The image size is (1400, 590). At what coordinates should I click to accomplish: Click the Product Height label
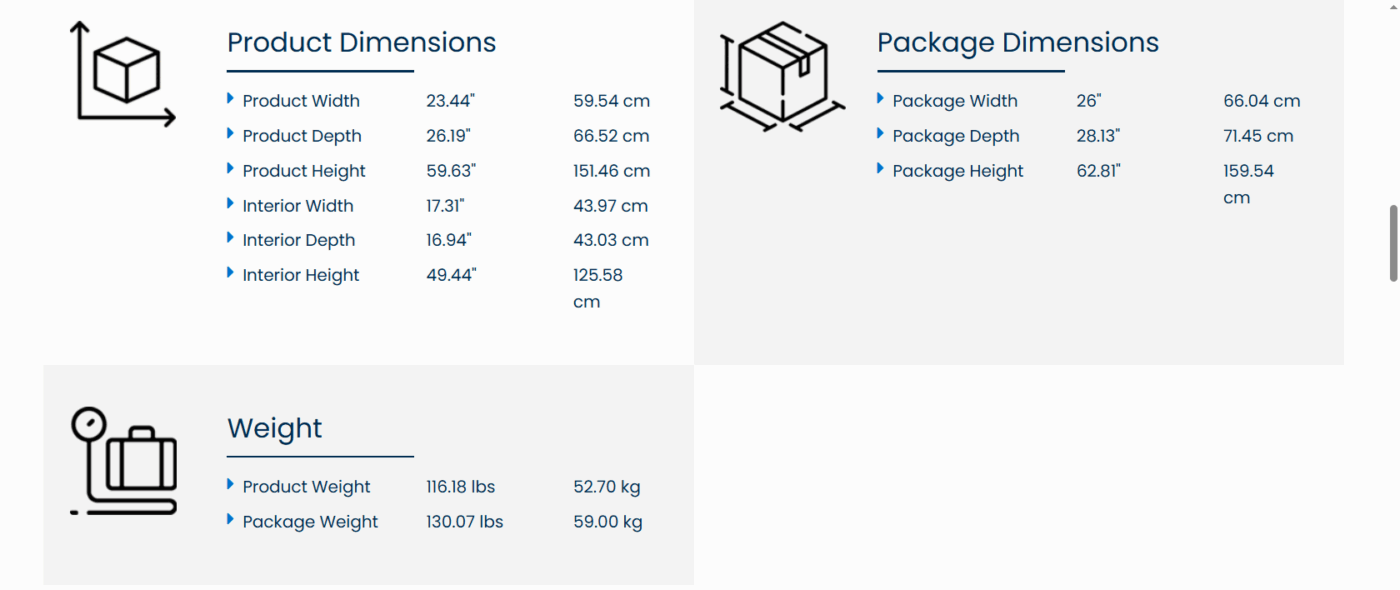pyautogui.click(x=304, y=171)
